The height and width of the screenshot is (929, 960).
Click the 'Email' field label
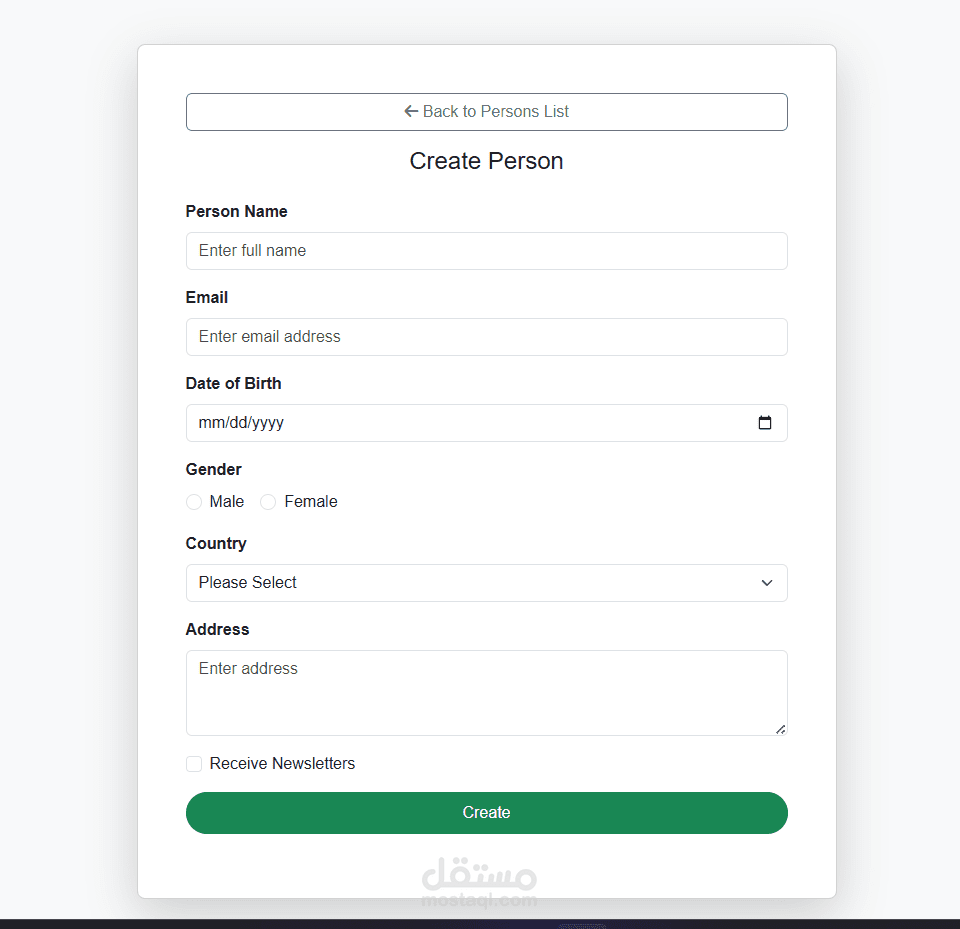click(x=207, y=298)
